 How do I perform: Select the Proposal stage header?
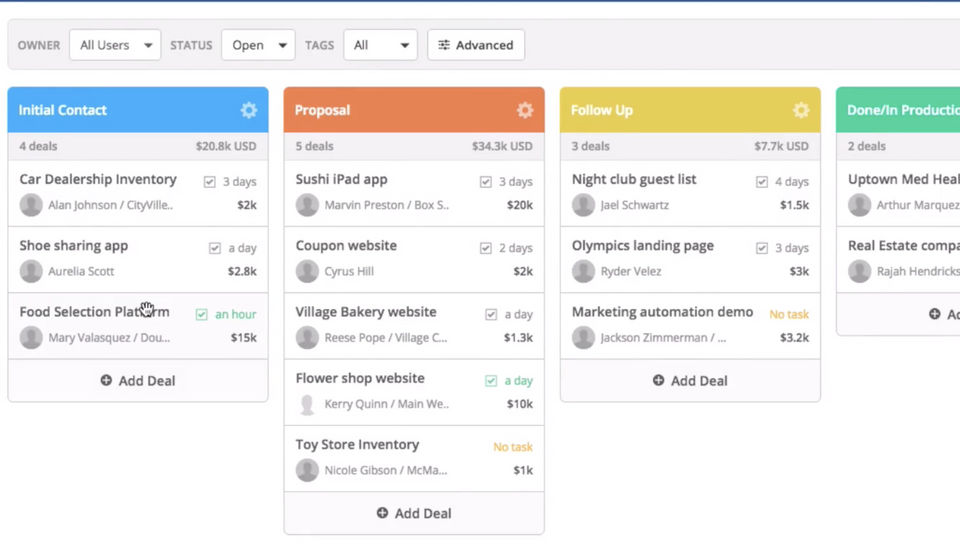click(x=414, y=110)
